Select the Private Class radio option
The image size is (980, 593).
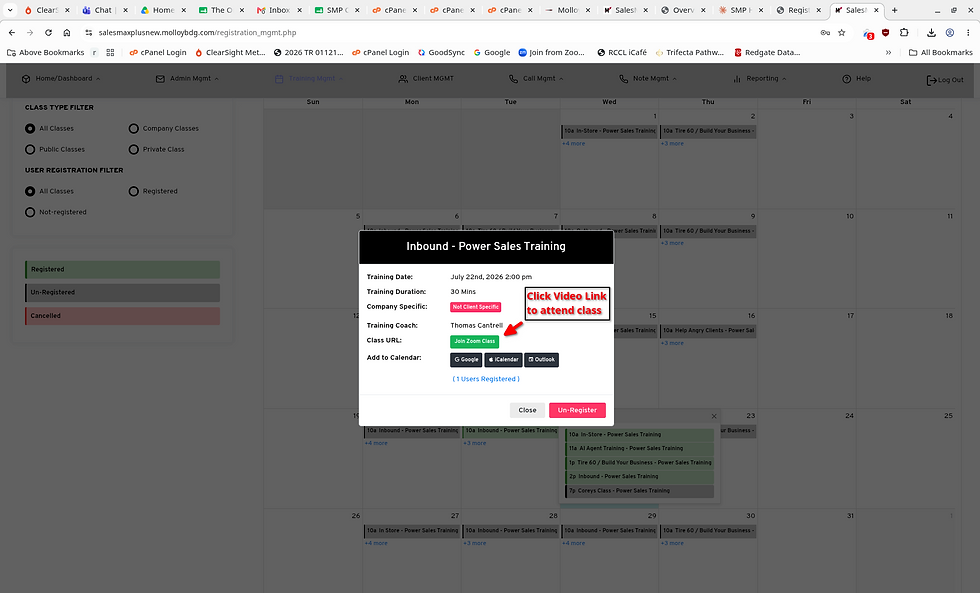click(x=133, y=149)
